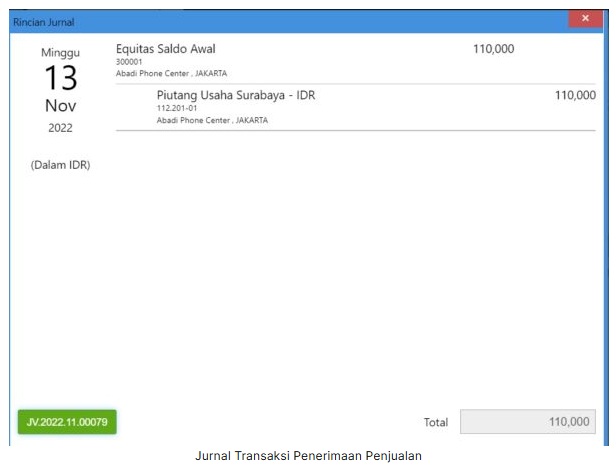
Task: Click the caption Jurnal Transaksi Penerimaan Penjualan
Action: [308, 456]
